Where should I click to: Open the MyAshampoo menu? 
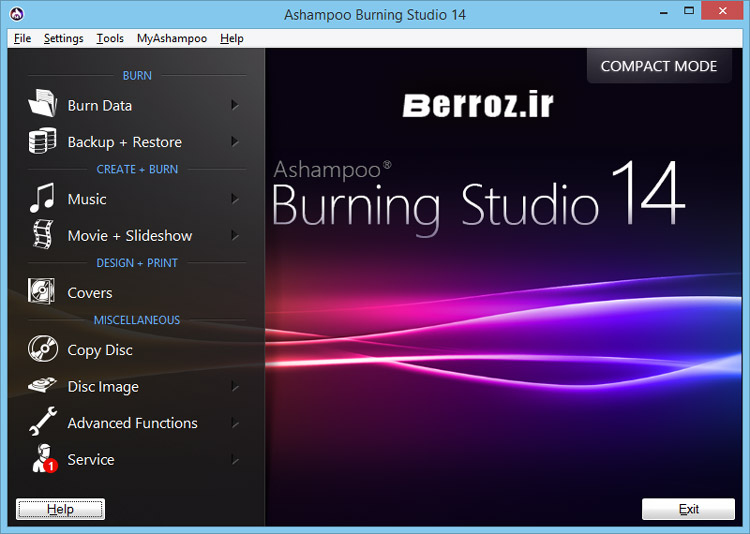(172, 38)
